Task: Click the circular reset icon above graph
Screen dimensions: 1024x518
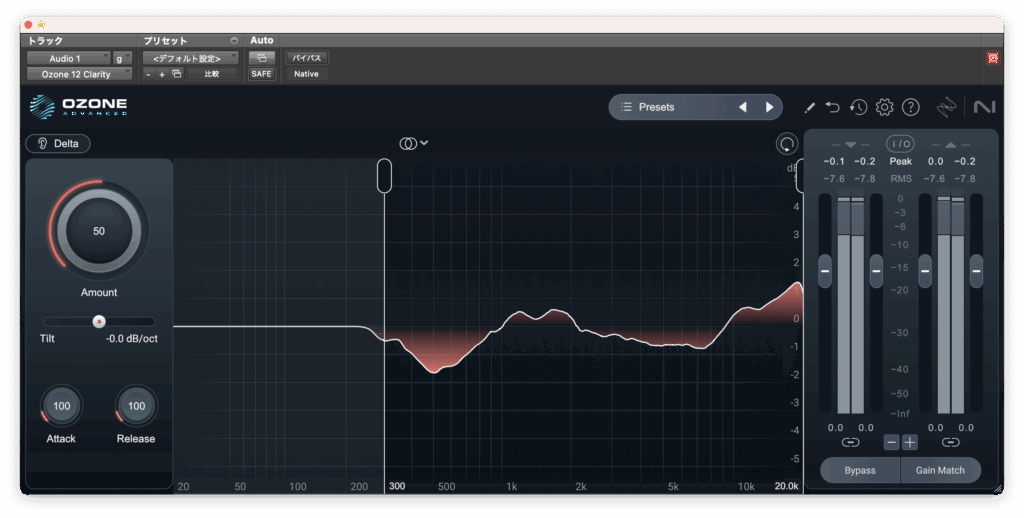Action: click(x=786, y=144)
